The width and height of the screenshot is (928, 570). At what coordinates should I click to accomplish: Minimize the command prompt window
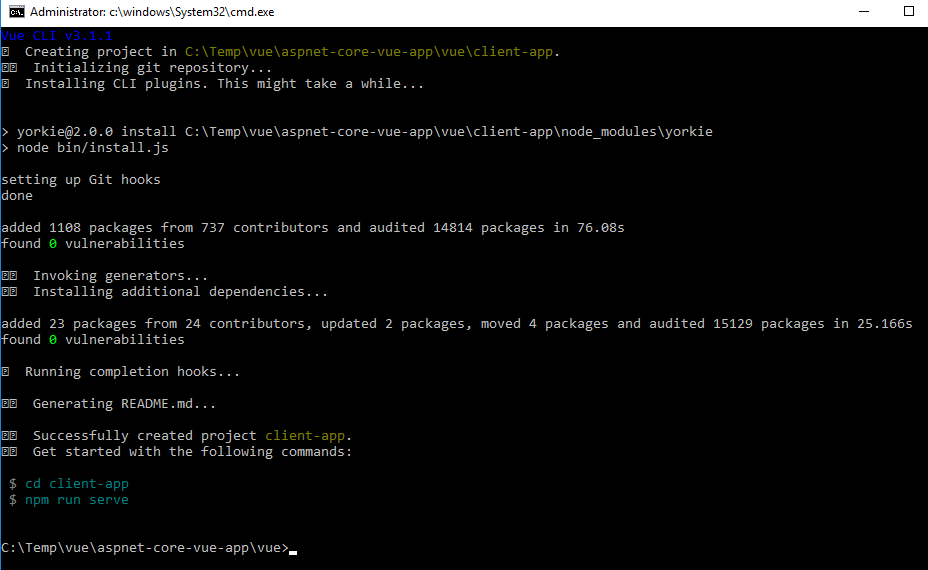[863, 12]
